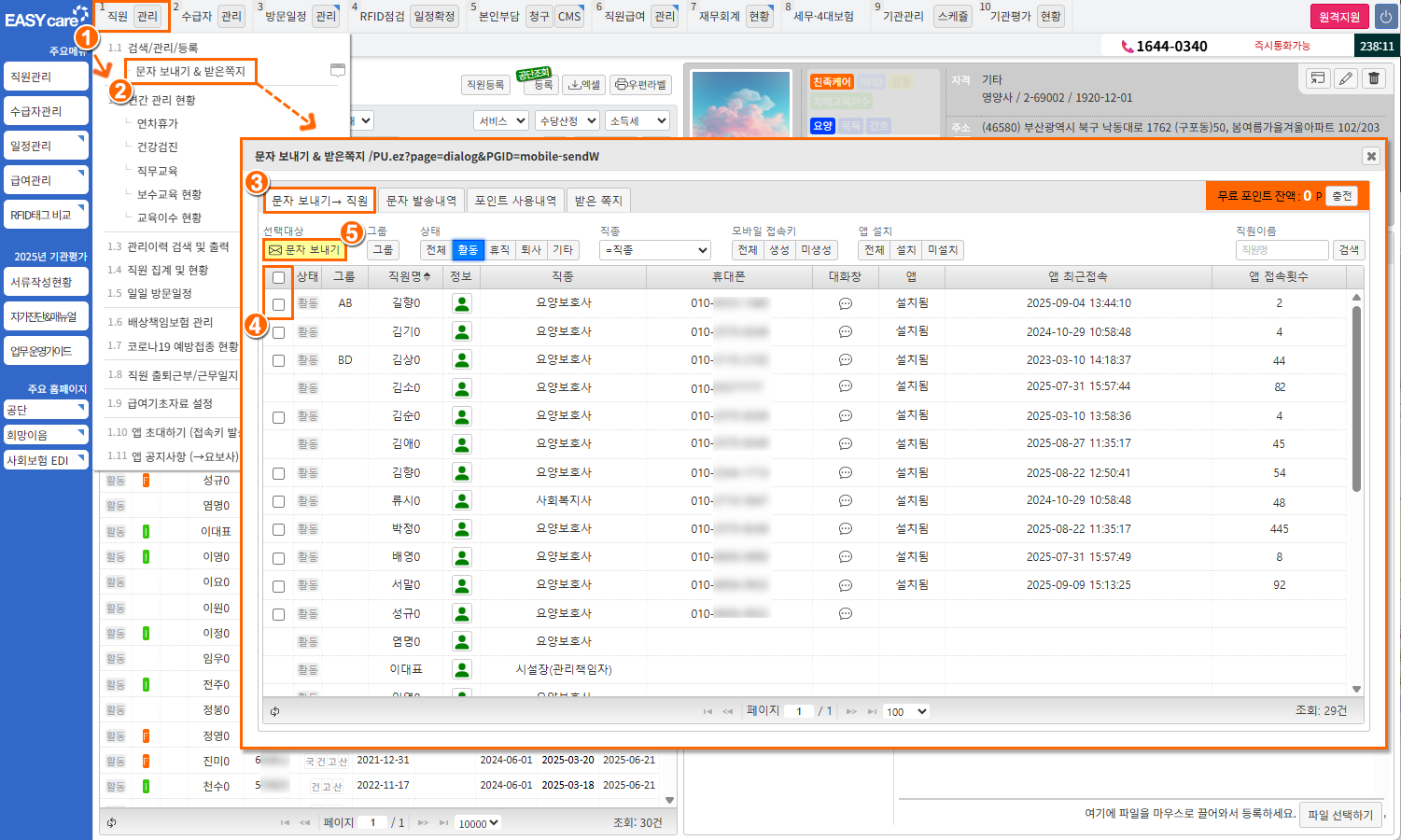Open the rows-per-page 100 dropdown
This screenshot has width=1401, height=840.
pyautogui.click(x=906, y=711)
